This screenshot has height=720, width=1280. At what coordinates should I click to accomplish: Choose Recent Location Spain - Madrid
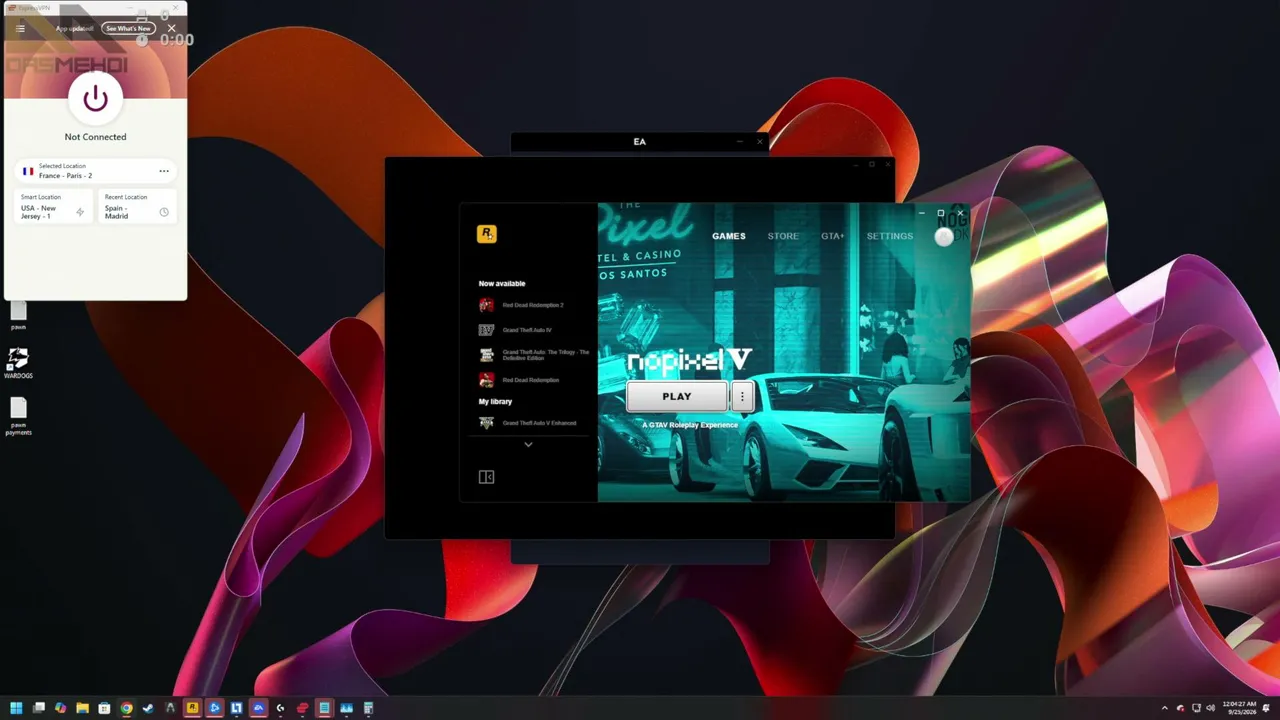[x=137, y=207]
